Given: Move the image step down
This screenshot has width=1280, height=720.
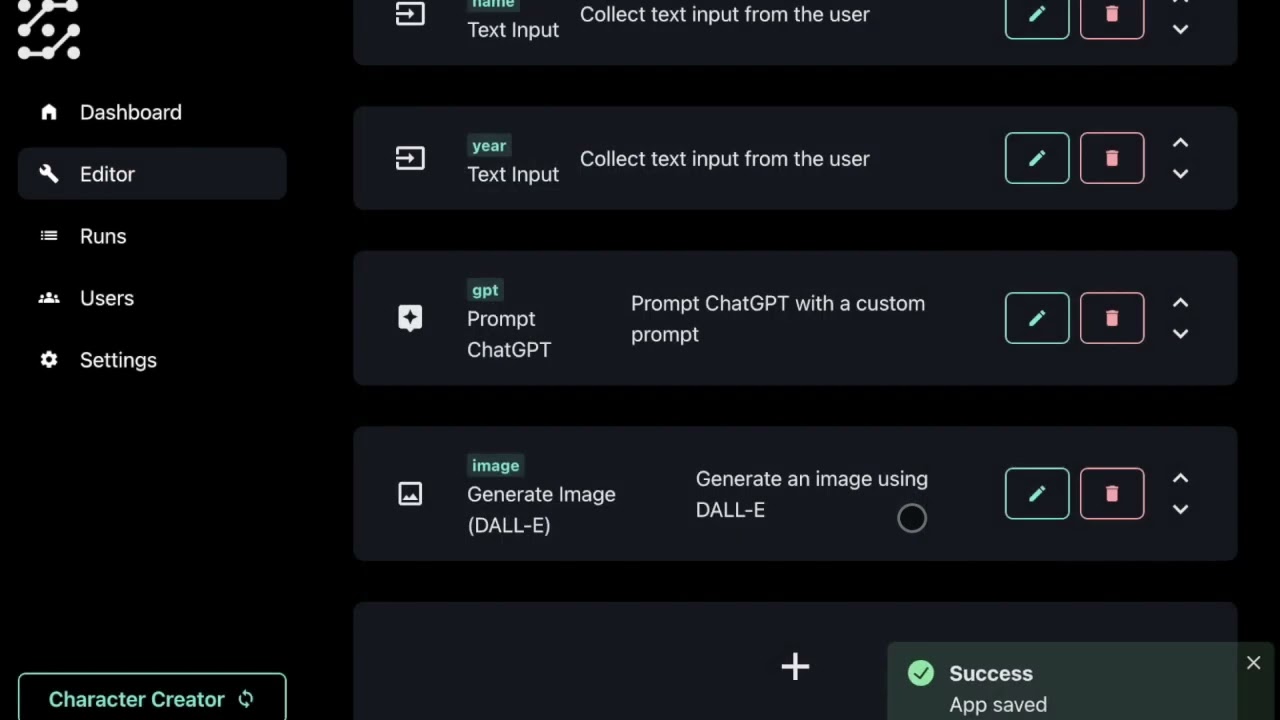Looking at the screenshot, I should pos(1180,509).
